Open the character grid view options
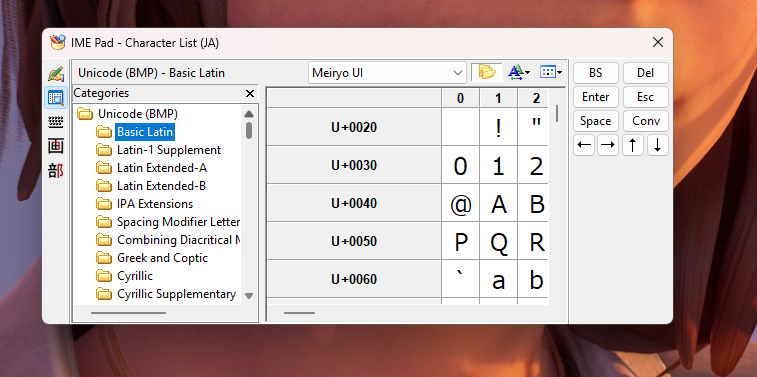 coord(550,72)
